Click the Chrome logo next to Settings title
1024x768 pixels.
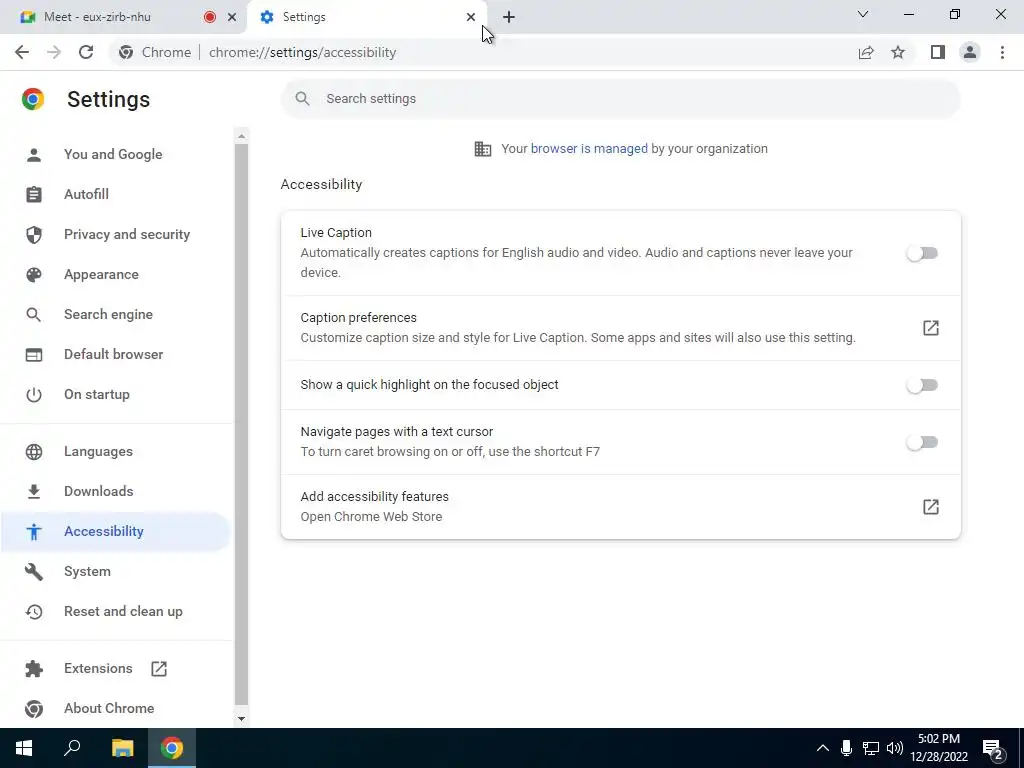[x=33, y=99]
